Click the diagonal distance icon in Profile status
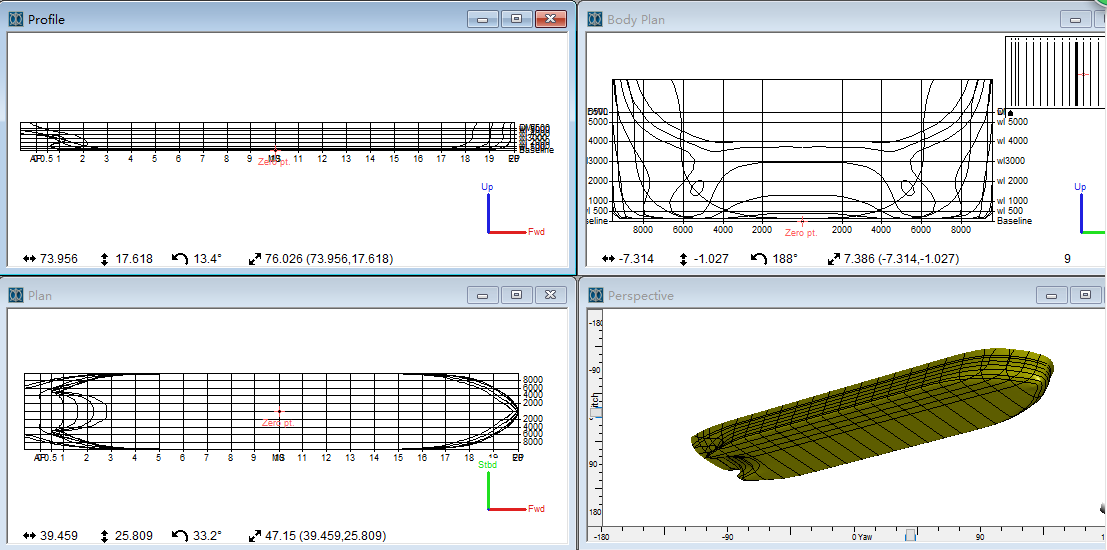 [255, 259]
